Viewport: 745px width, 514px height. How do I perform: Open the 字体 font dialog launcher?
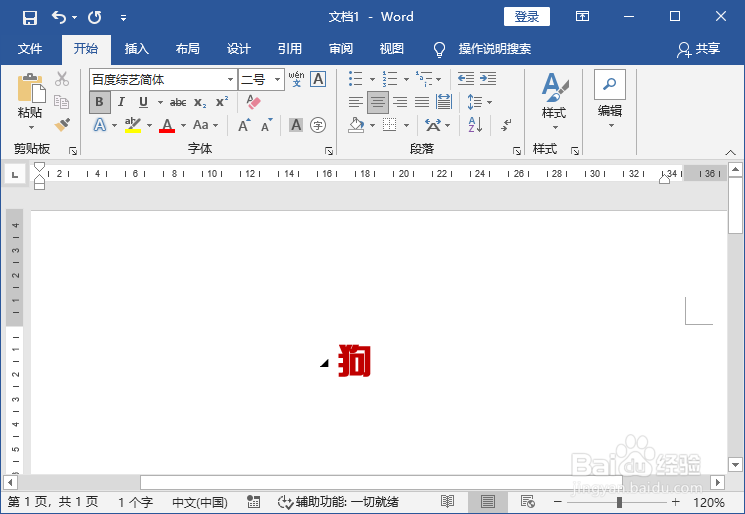click(329, 151)
